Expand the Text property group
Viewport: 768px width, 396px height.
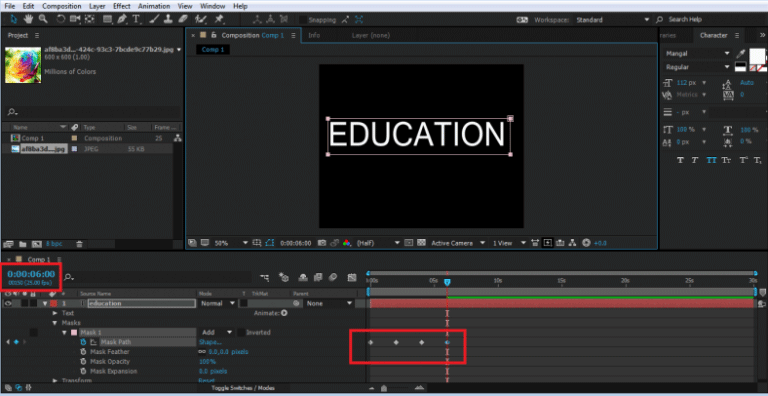click(x=54, y=313)
